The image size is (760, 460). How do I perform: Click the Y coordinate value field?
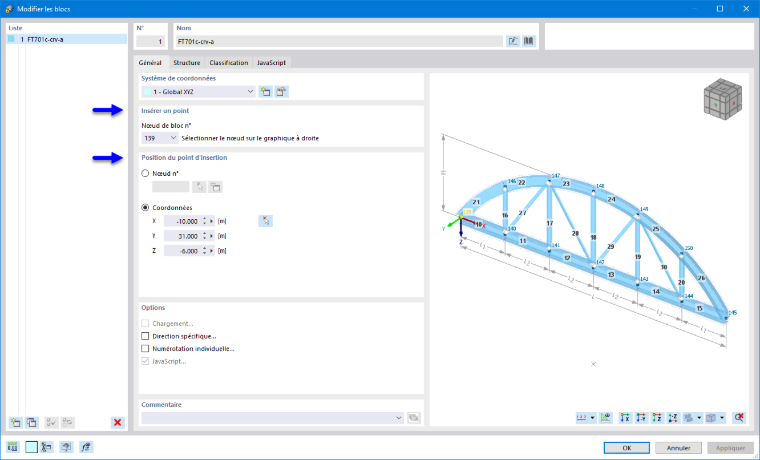tap(182, 236)
